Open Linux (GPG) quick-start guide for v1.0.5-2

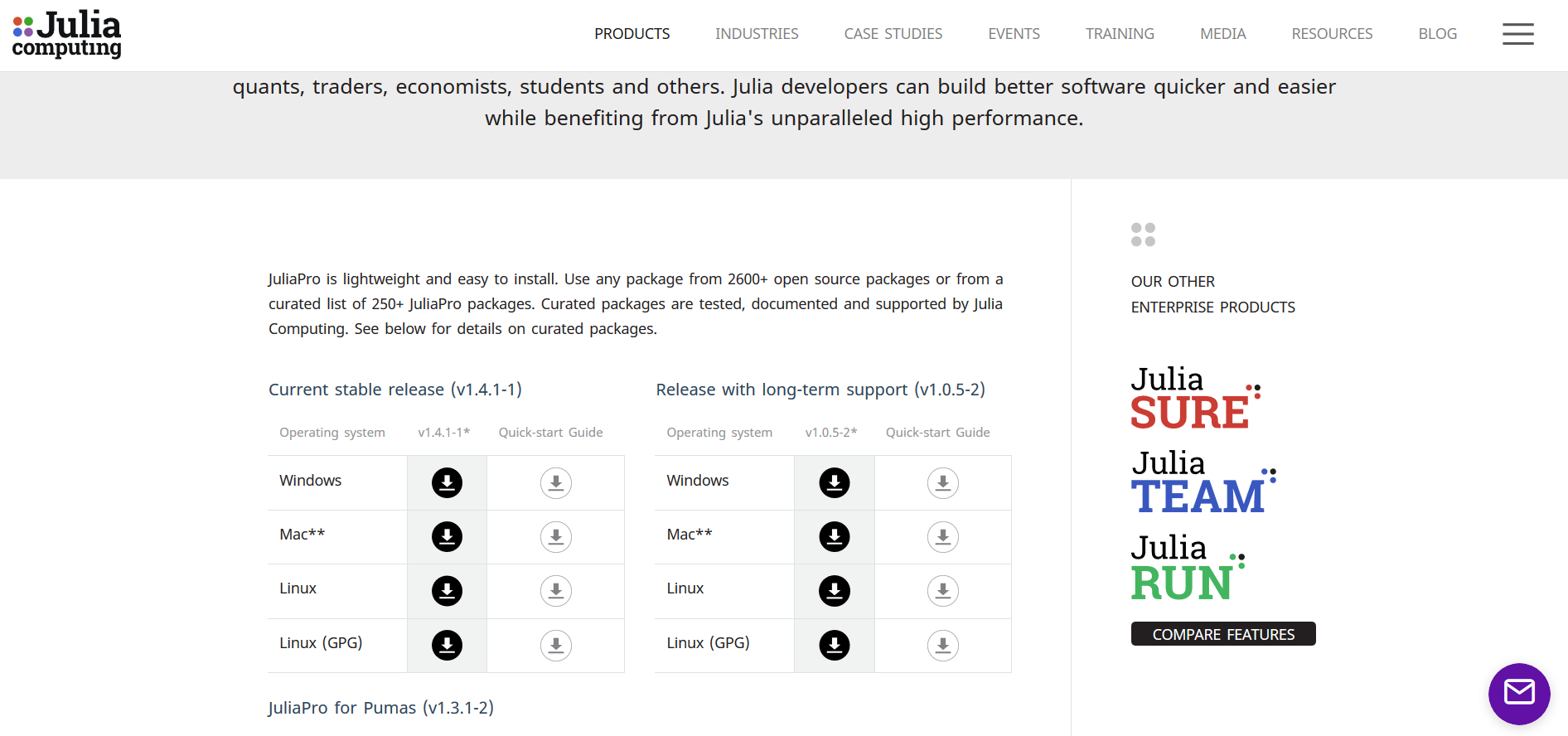pyautogui.click(x=943, y=645)
